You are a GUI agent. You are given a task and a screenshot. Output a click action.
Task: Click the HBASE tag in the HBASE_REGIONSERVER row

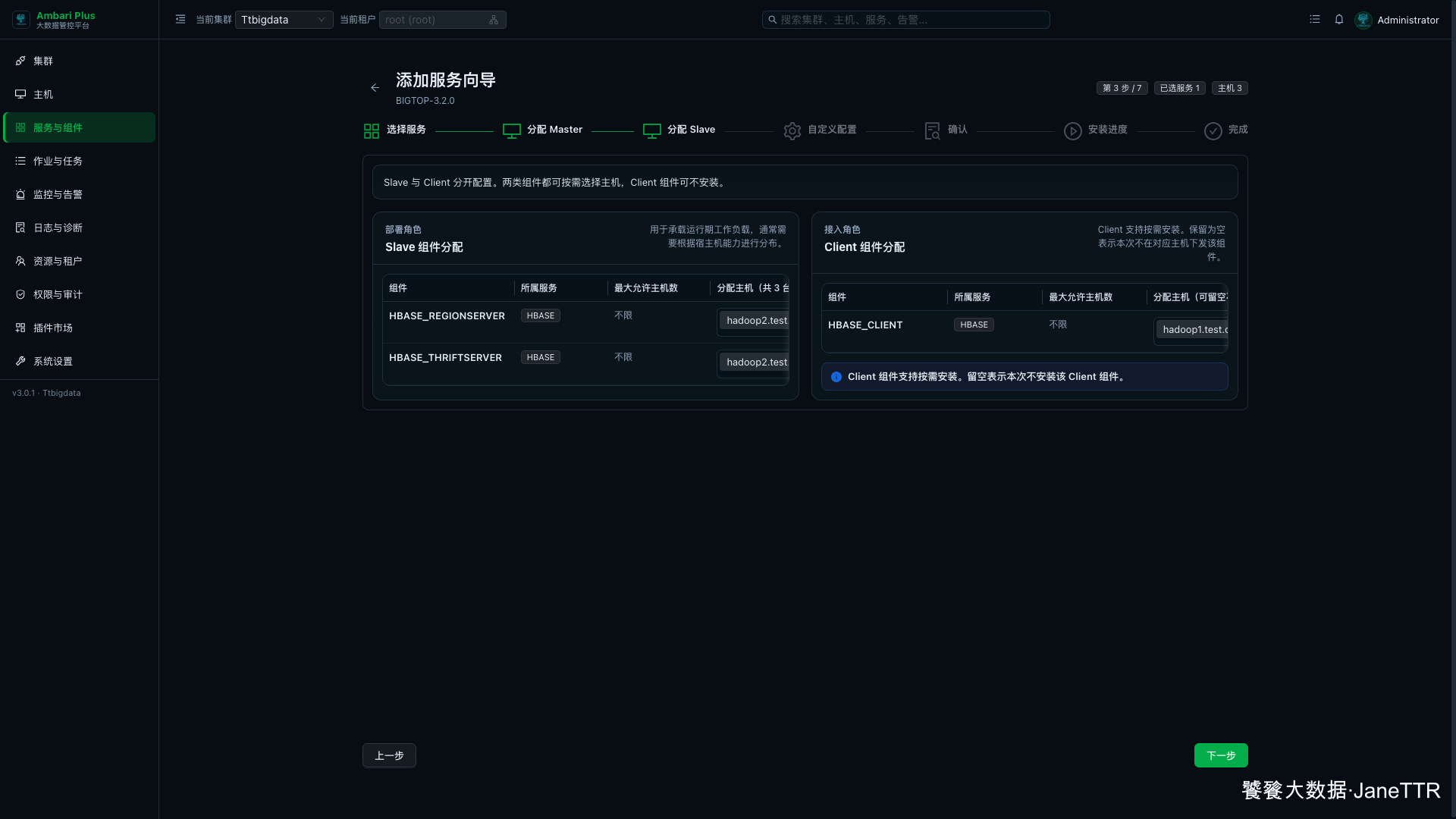tap(541, 315)
